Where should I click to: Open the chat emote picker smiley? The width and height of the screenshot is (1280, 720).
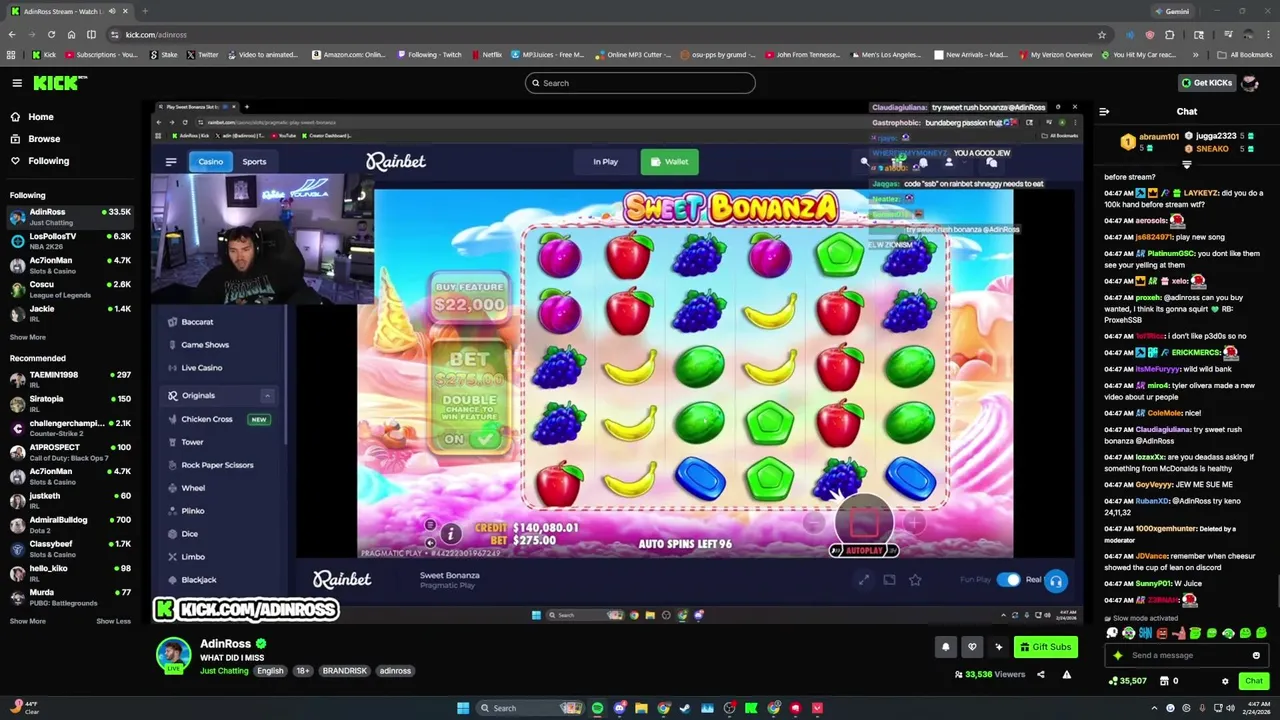click(1256, 656)
